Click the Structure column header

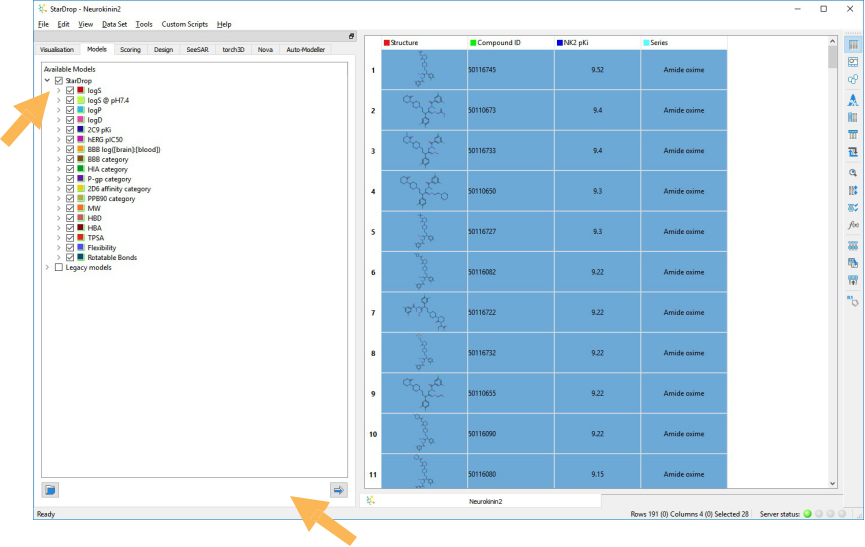pos(424,42)
